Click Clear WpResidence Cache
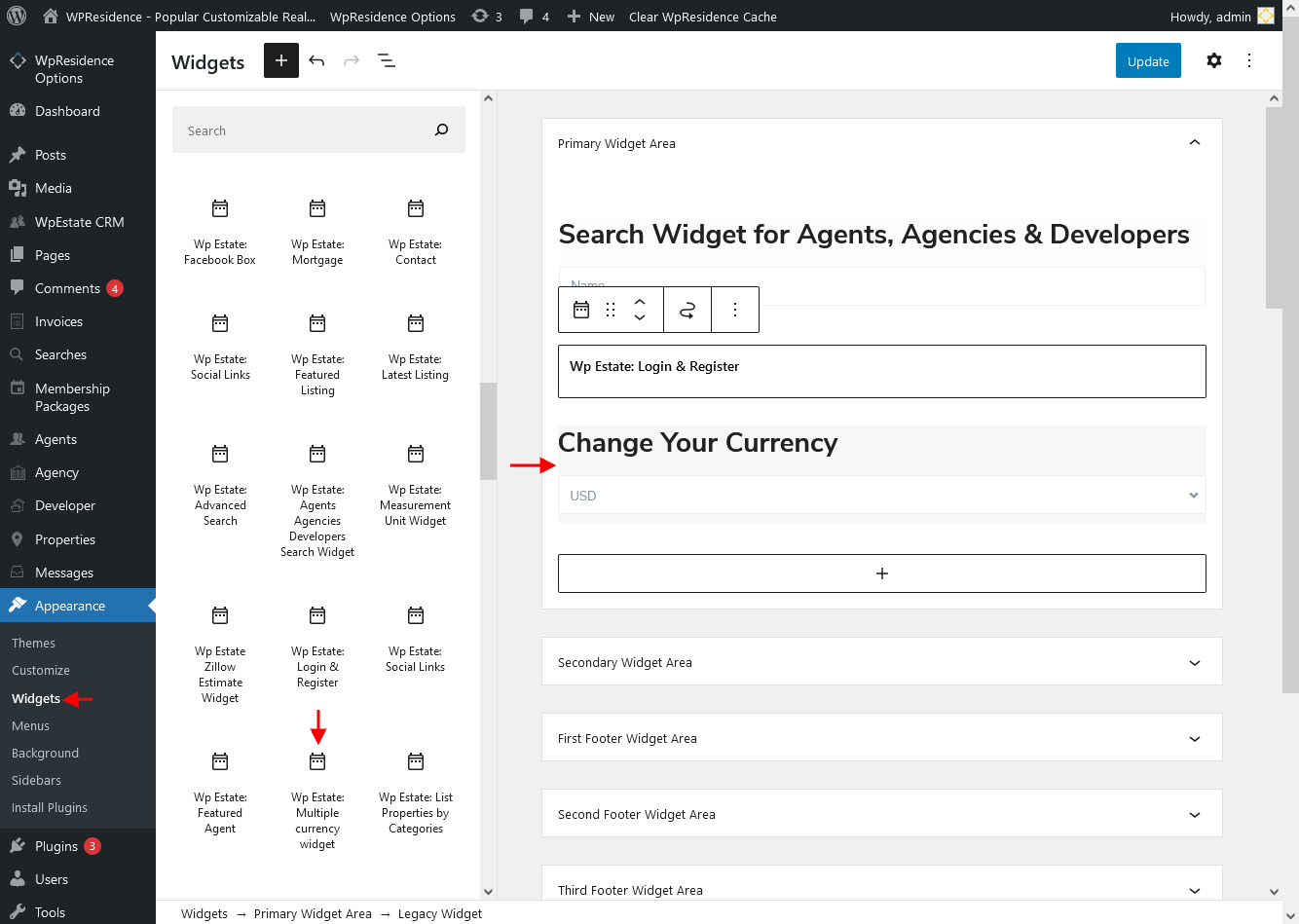1299x924 pixels. (702, 17)
